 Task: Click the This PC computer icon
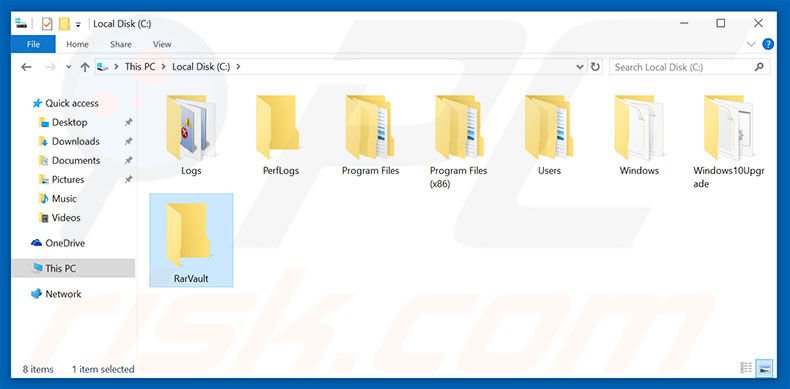pyautogui.click(x=37, y=268)
